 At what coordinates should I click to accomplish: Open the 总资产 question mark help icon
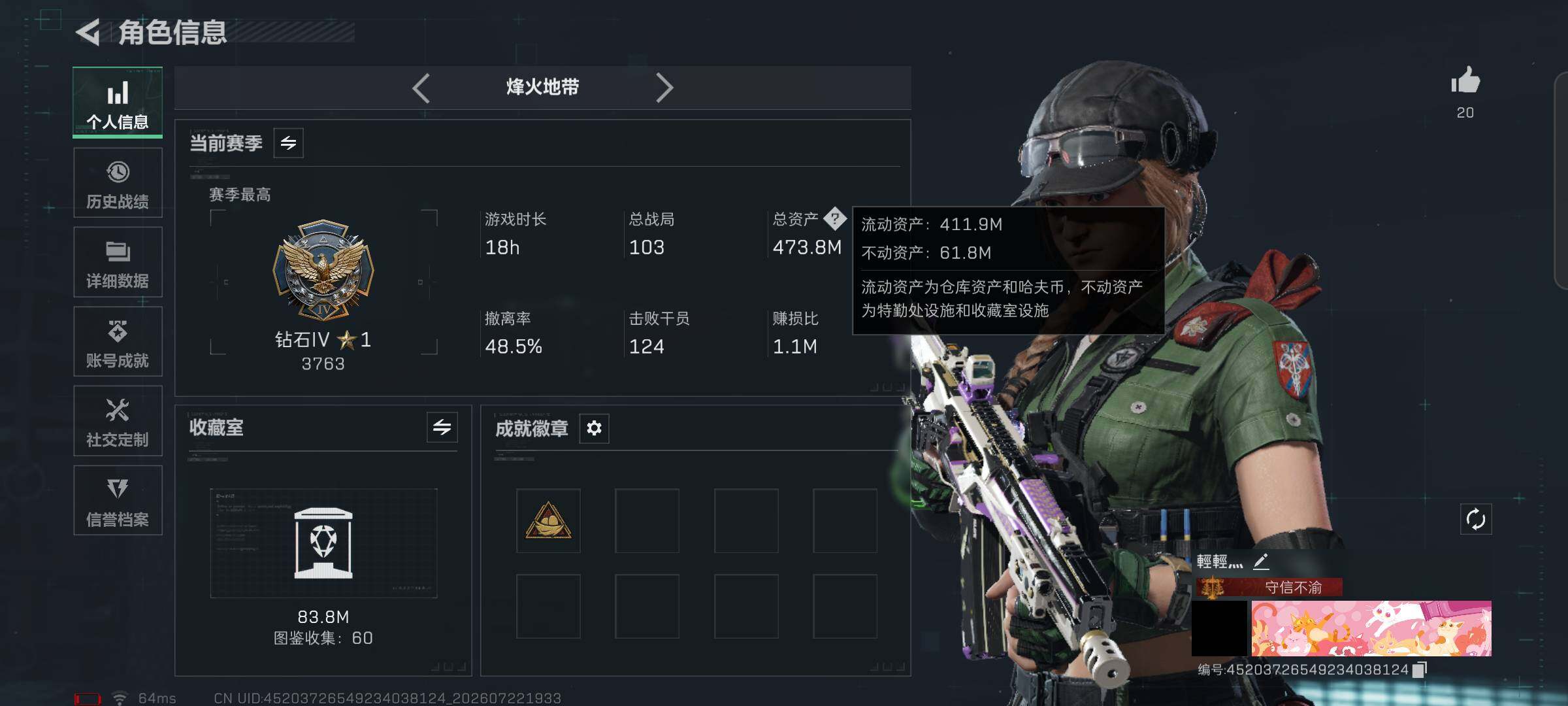[835, 218]
